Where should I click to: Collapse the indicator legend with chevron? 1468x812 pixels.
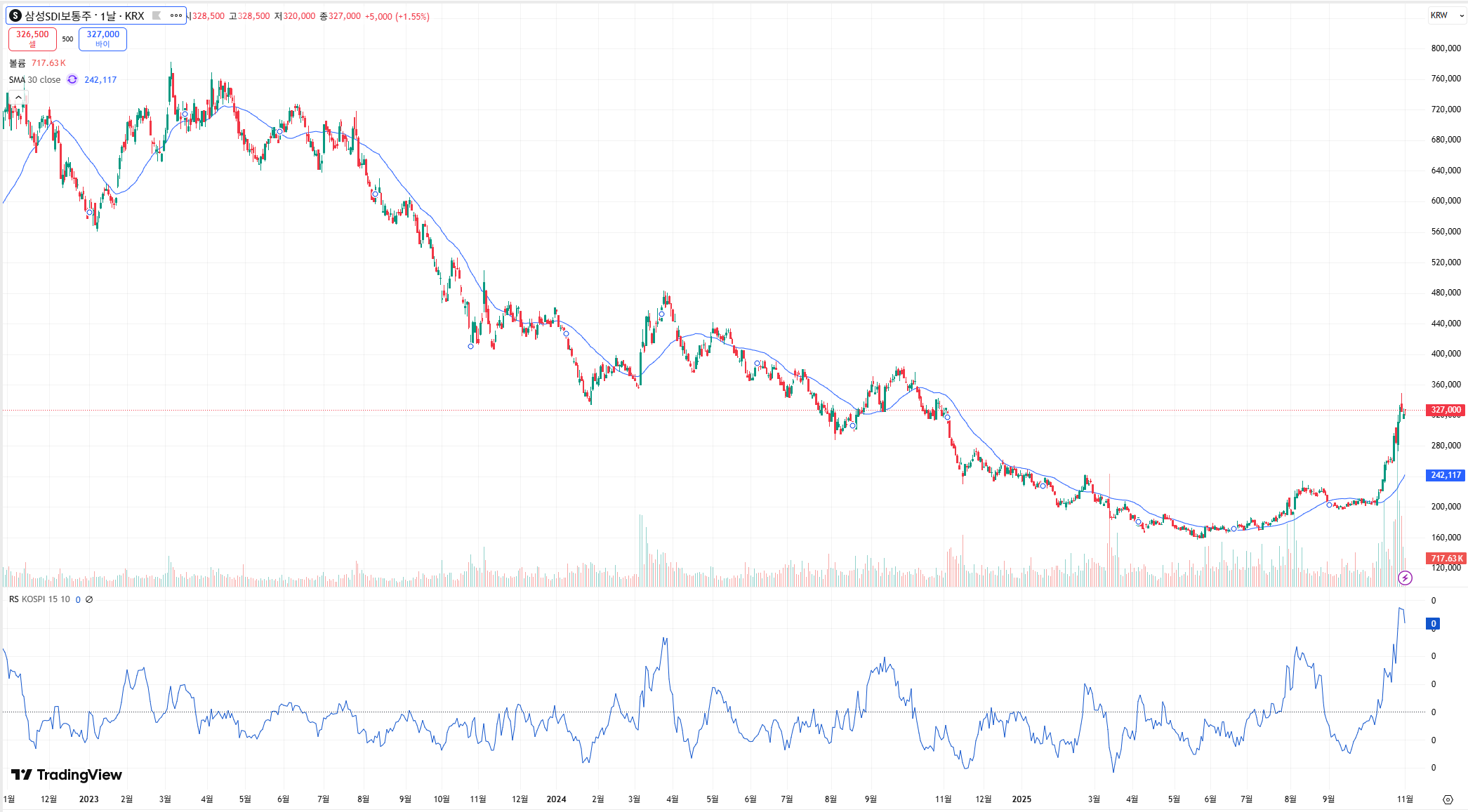click(x=18, y=98)
